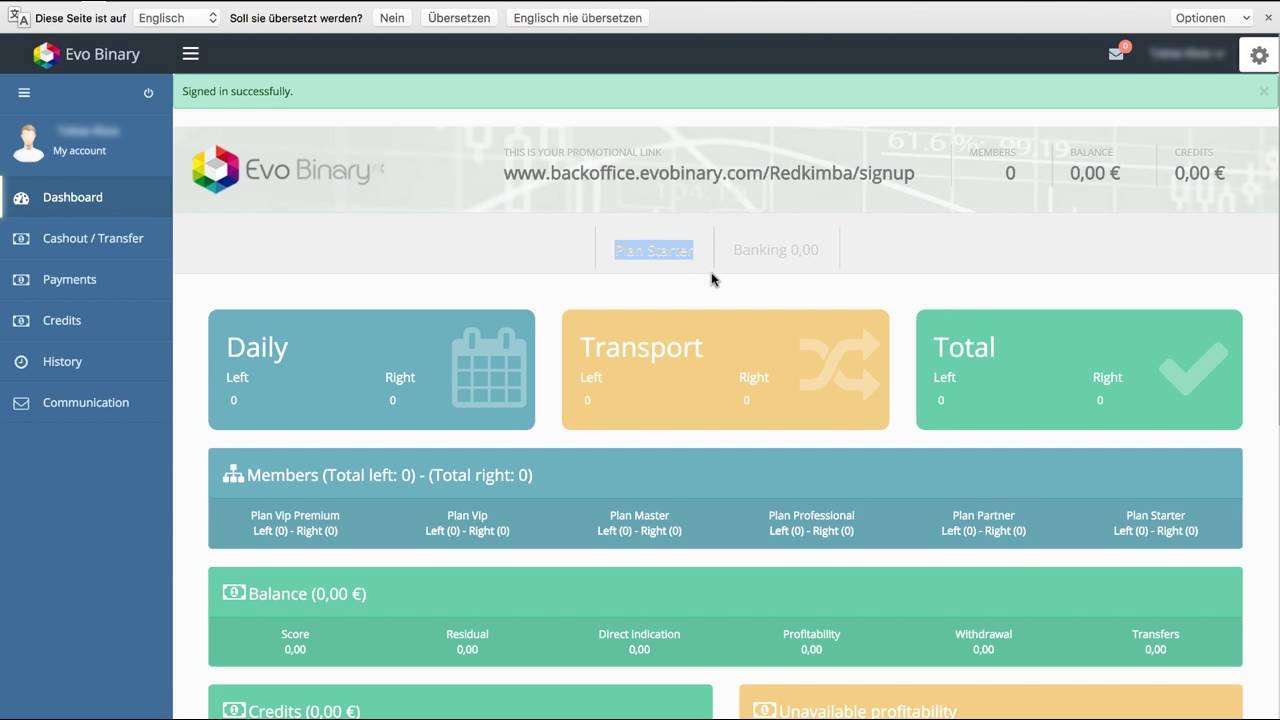Click Englisch nie übersetzen button

point(577,18)
